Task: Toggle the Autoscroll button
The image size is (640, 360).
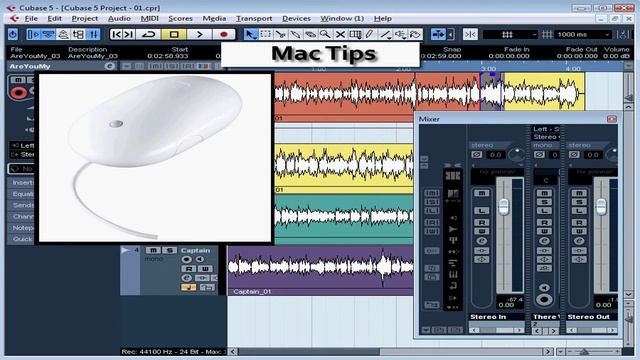Action: pos(438,34)
